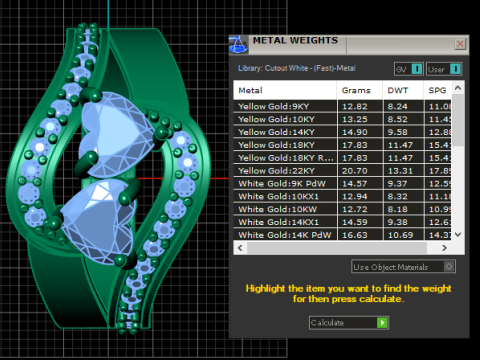
Task: Click the 12.82 grams cell
Action: [x=360, y=106]
